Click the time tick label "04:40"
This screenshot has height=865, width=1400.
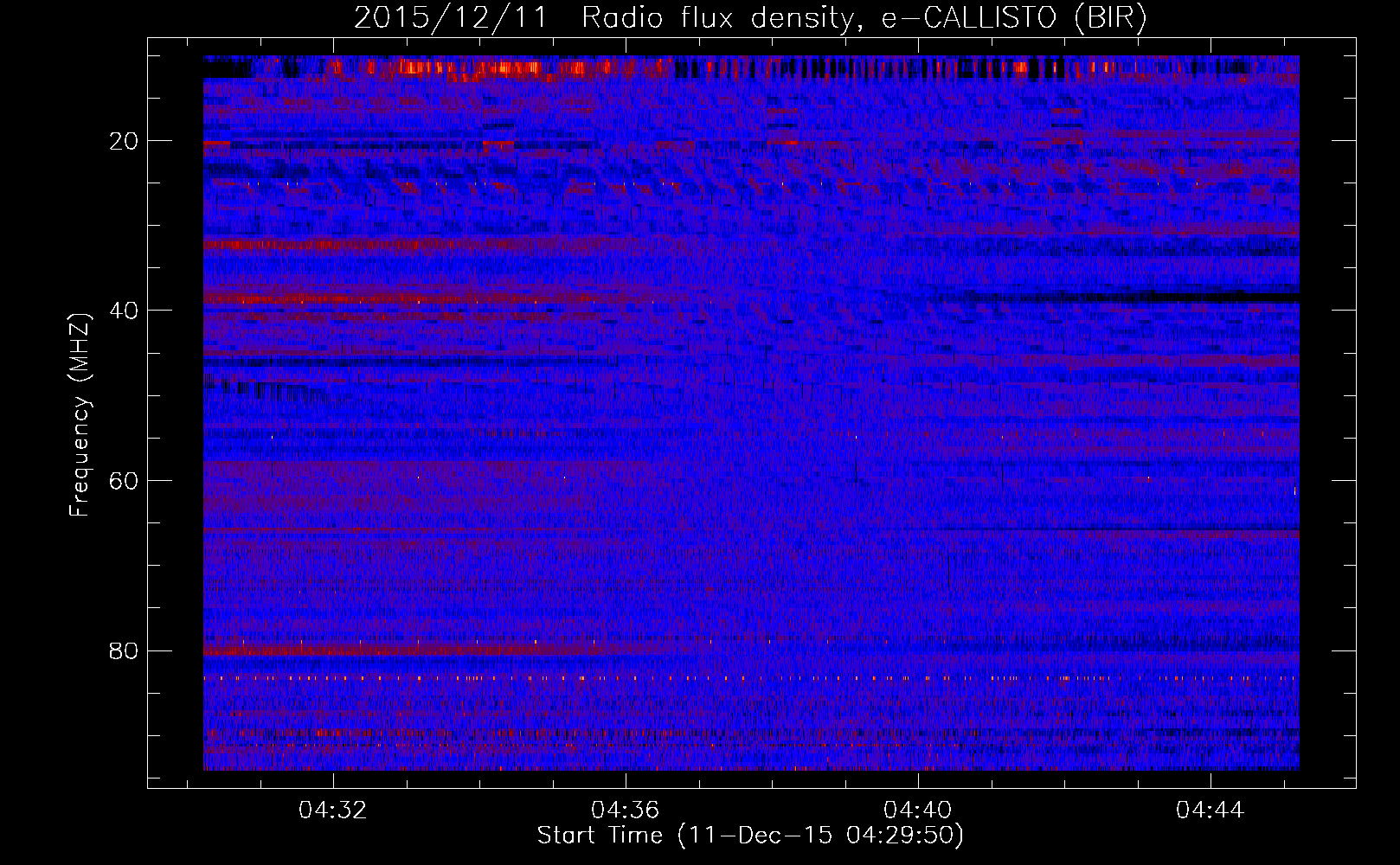coord(917,811)
